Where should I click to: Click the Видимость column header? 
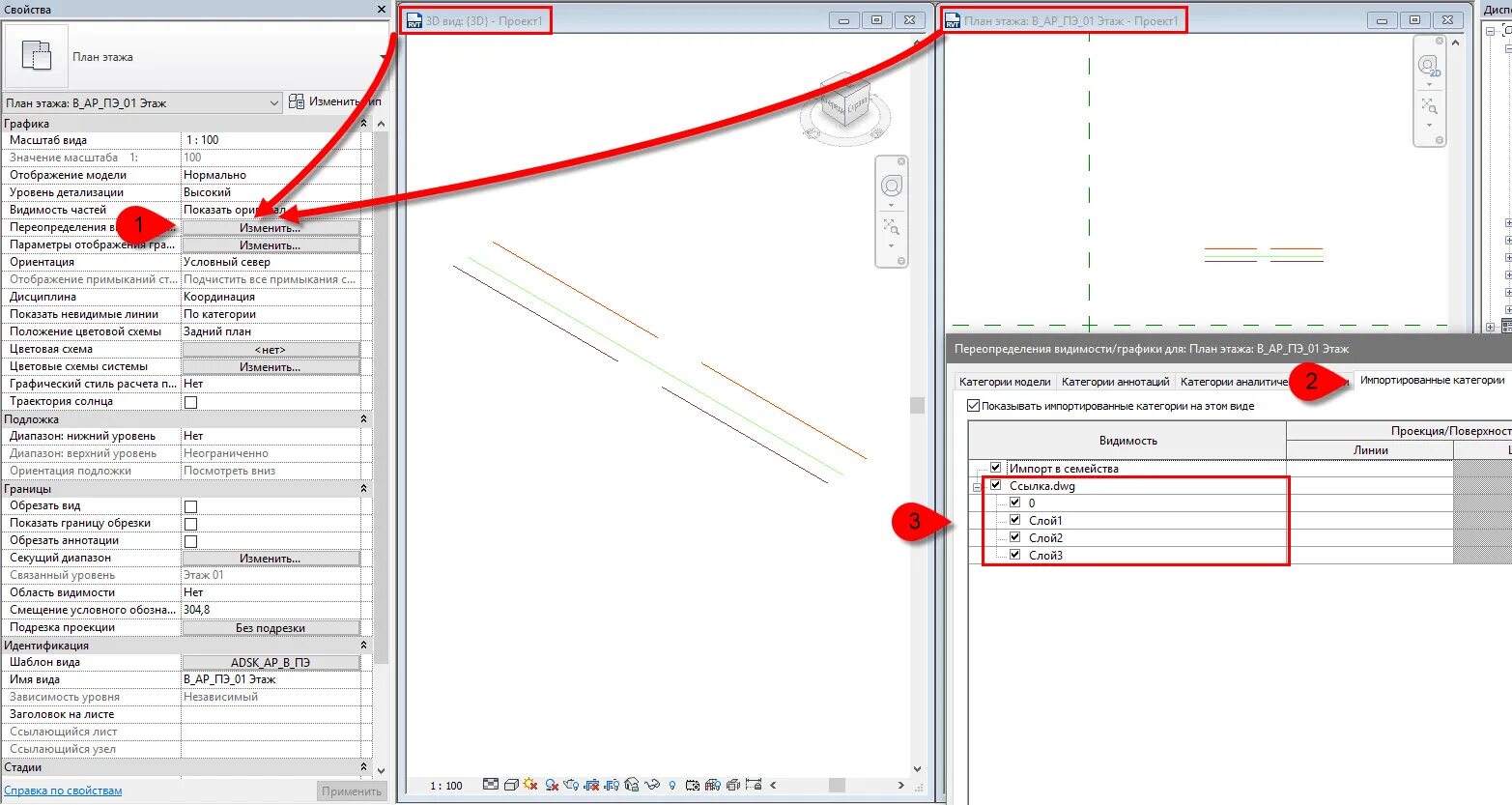1127,441
